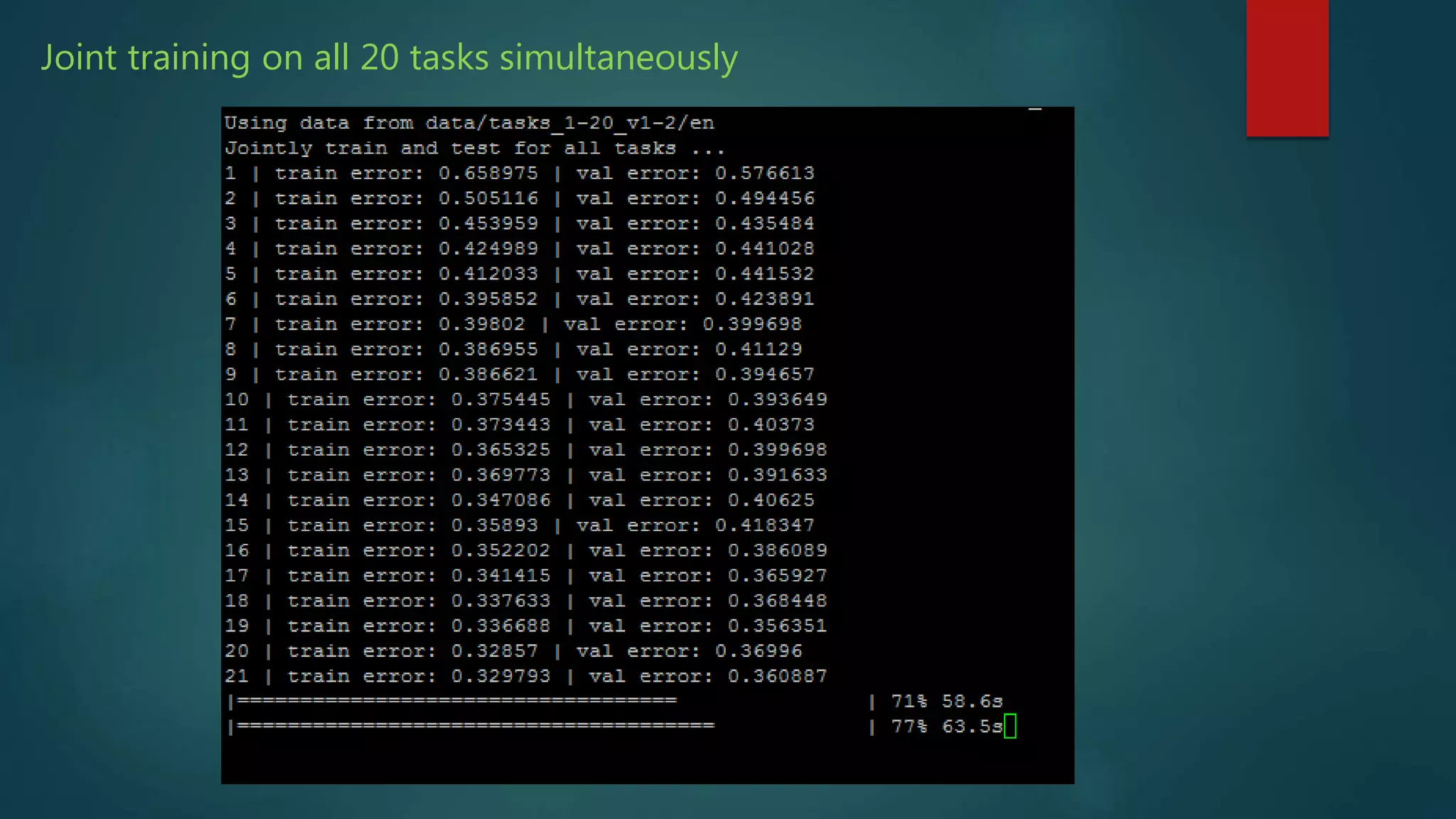Screen dimensions: 1456x819
Task: Click epoch 16 row with train error 0.352202
Action: [526, 551]
